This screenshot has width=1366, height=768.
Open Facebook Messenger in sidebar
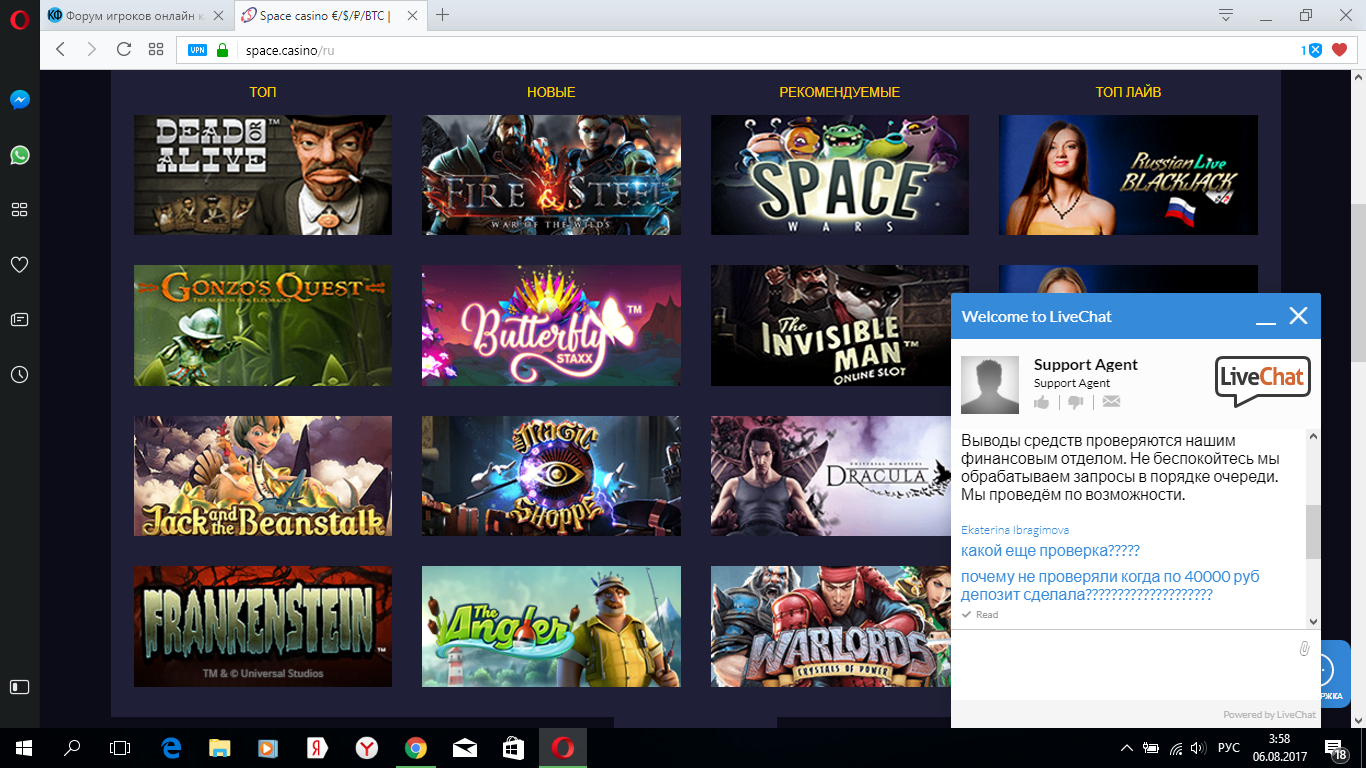(19, 100)
